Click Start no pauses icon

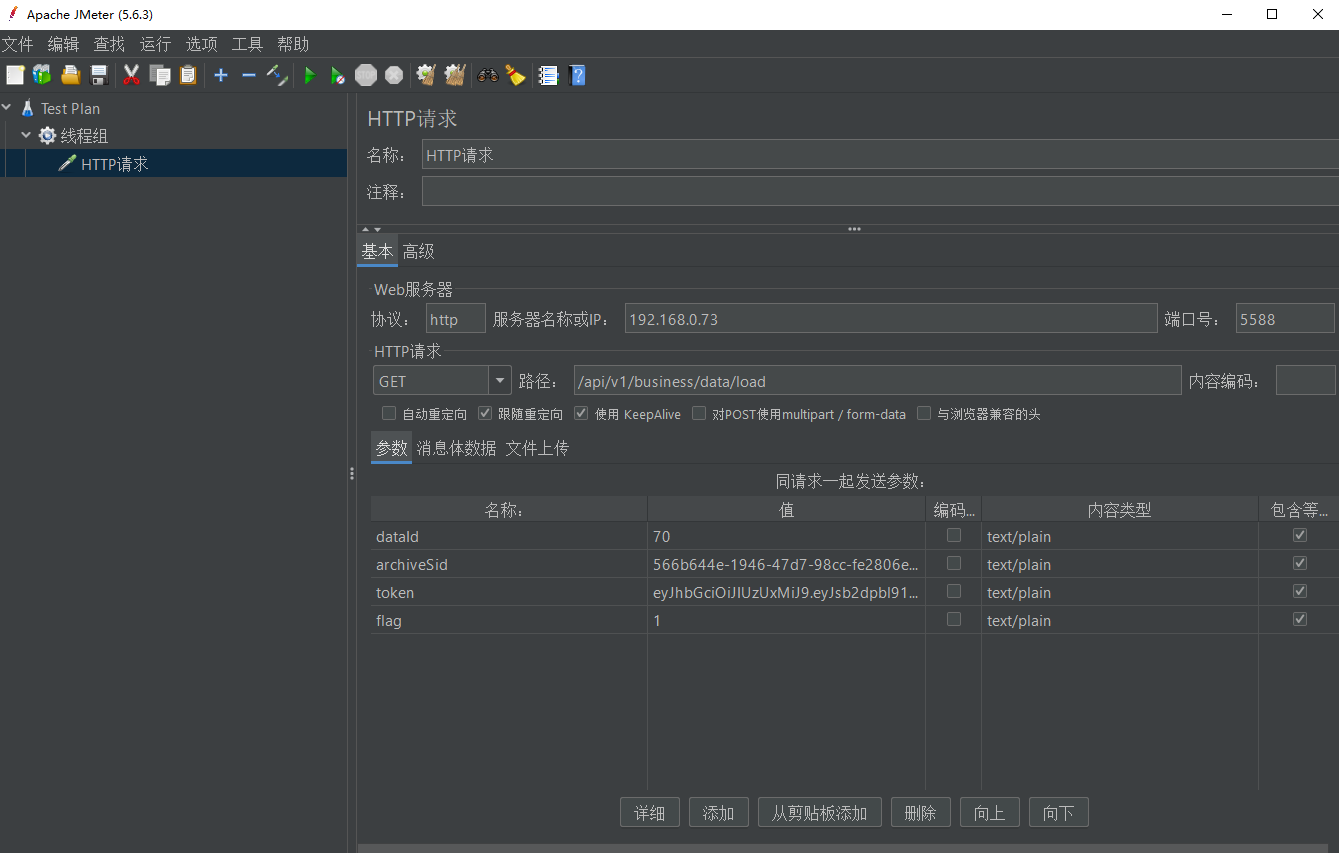click(x=338, y=75)
